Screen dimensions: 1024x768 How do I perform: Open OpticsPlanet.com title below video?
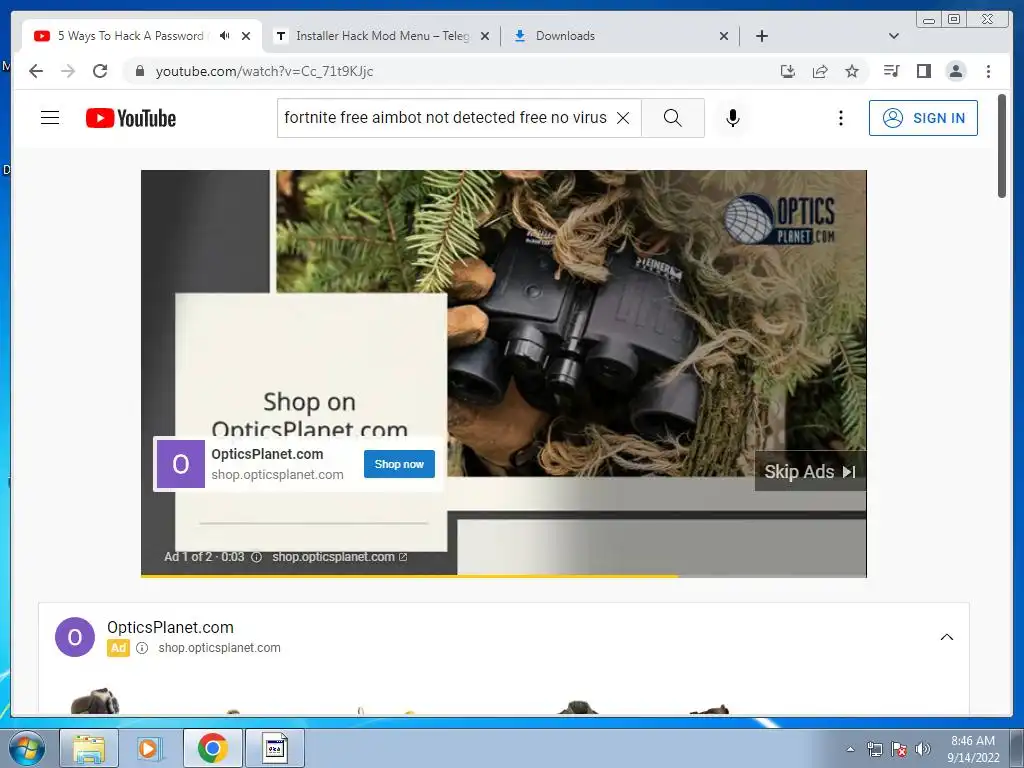(x=170, y=627)
